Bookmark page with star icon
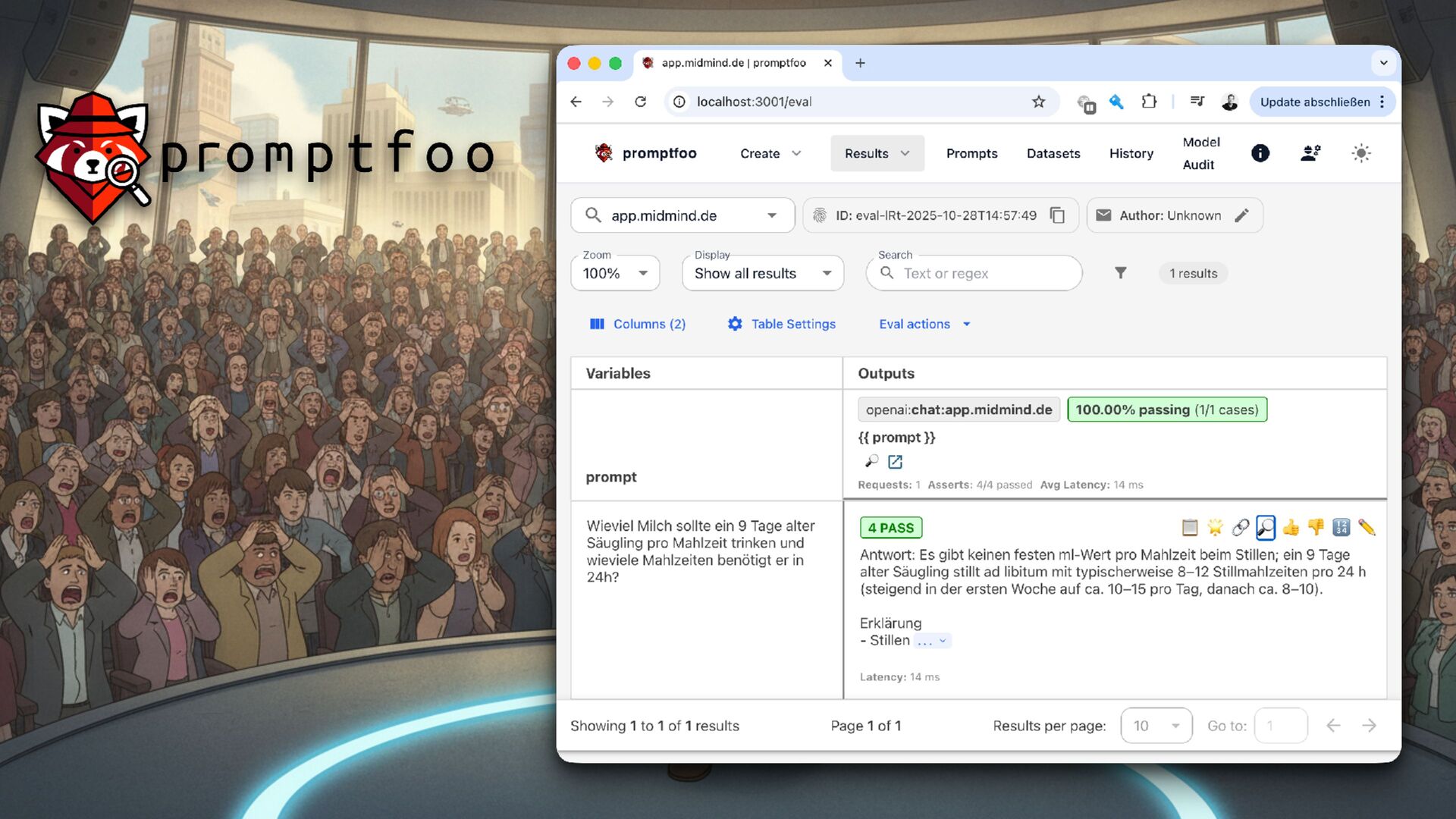This screenshot has width=1456, height=819. pos(1038,102)
